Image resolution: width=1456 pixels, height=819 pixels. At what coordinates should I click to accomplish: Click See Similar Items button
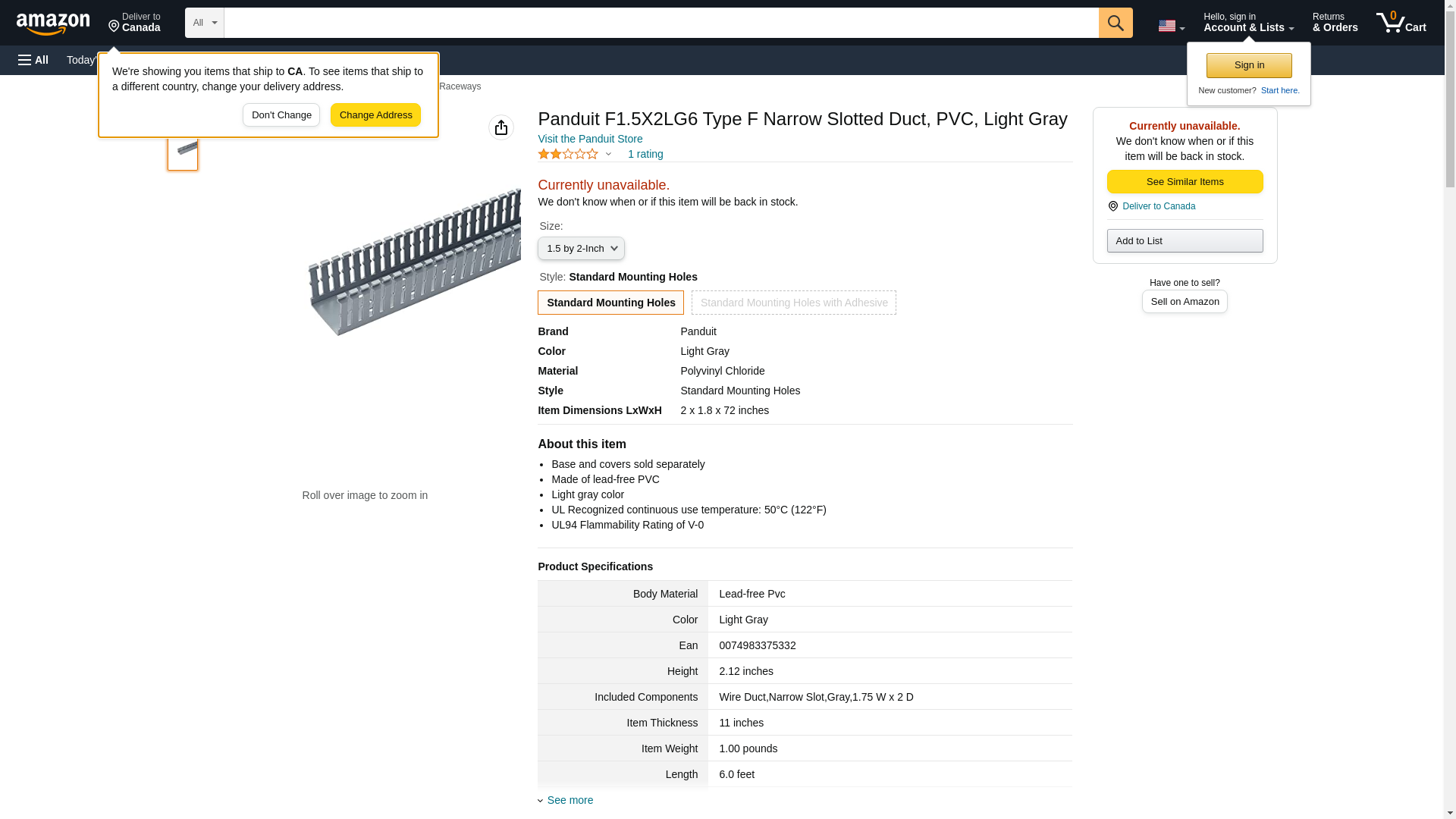click(x=1185, y=182)
